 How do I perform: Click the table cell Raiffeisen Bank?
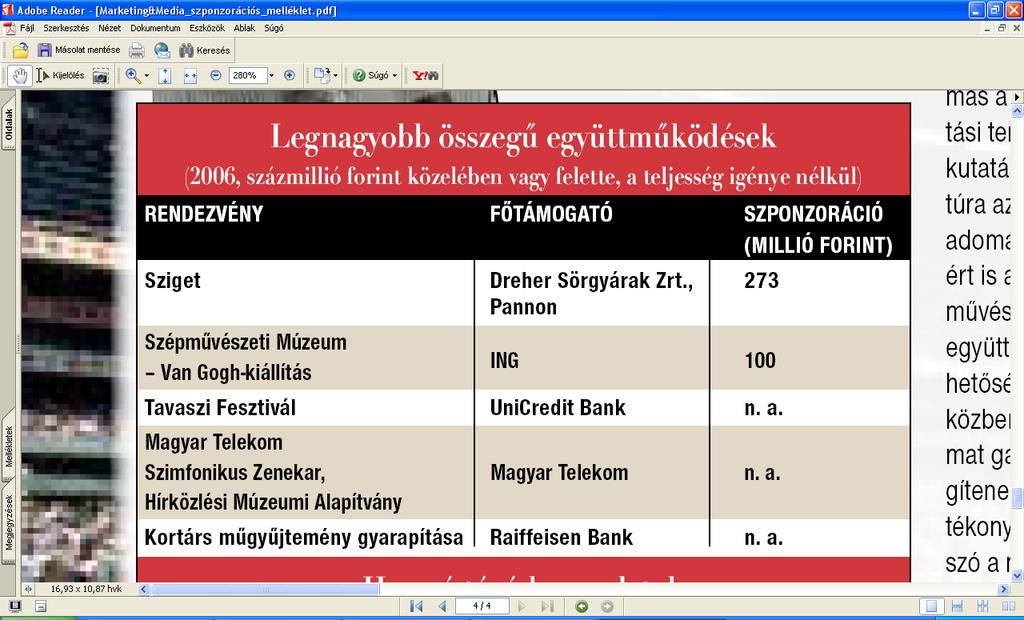click(561, 537)
